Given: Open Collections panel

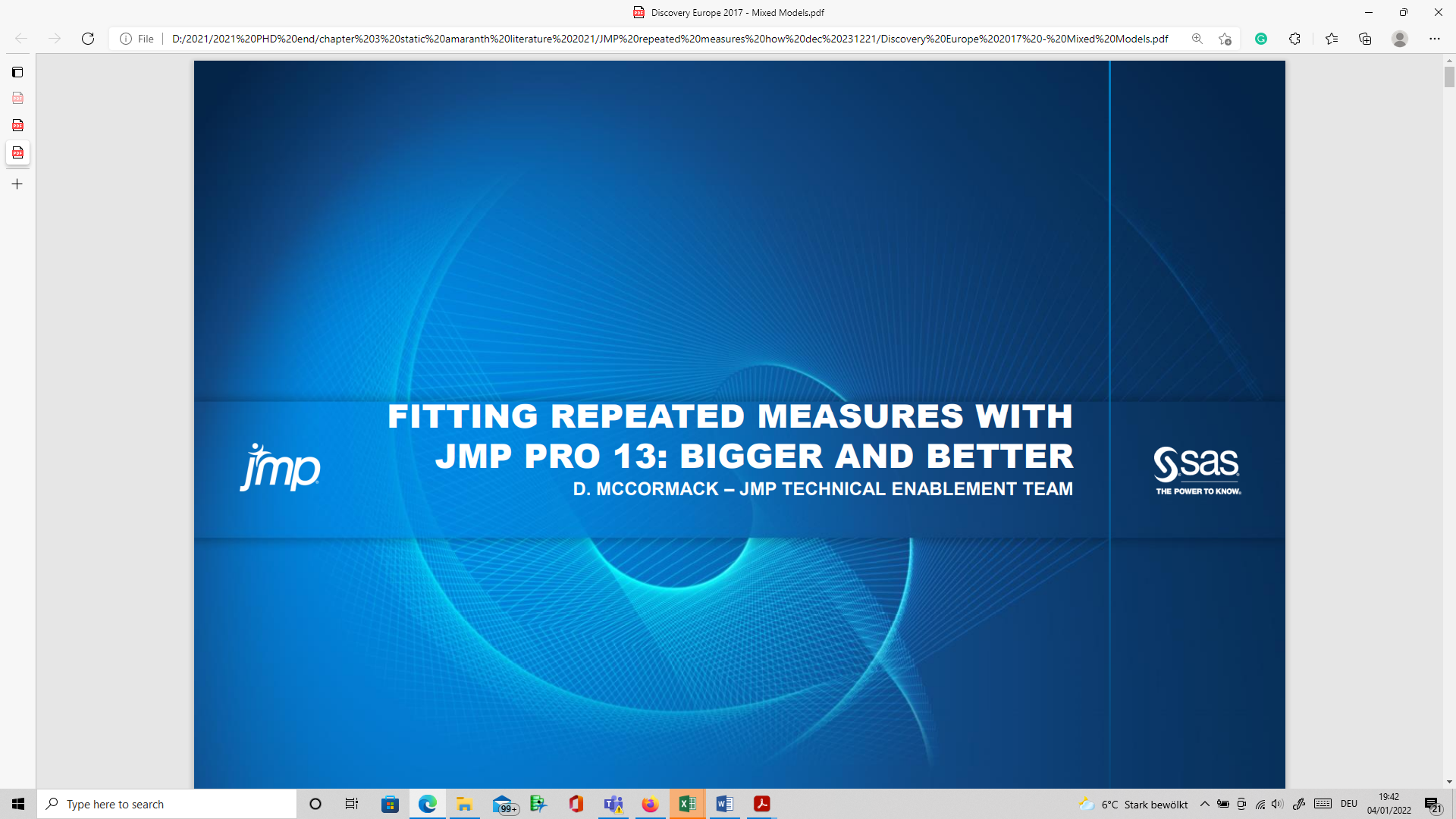Looking at the screenshot, I should [x=1365, y=39].
